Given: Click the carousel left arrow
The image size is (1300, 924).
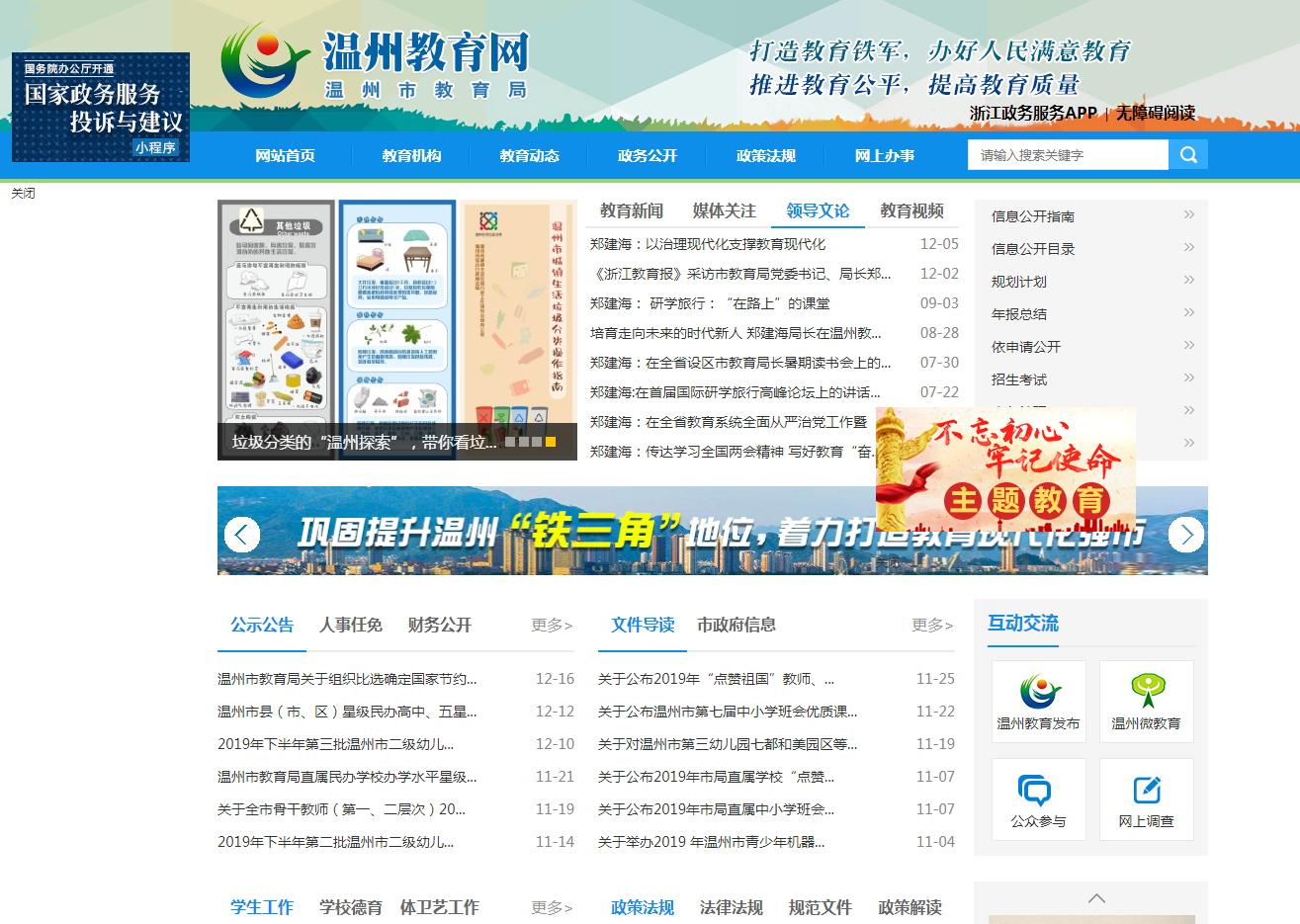Looking at the screenshot, I should coord(241,534).
